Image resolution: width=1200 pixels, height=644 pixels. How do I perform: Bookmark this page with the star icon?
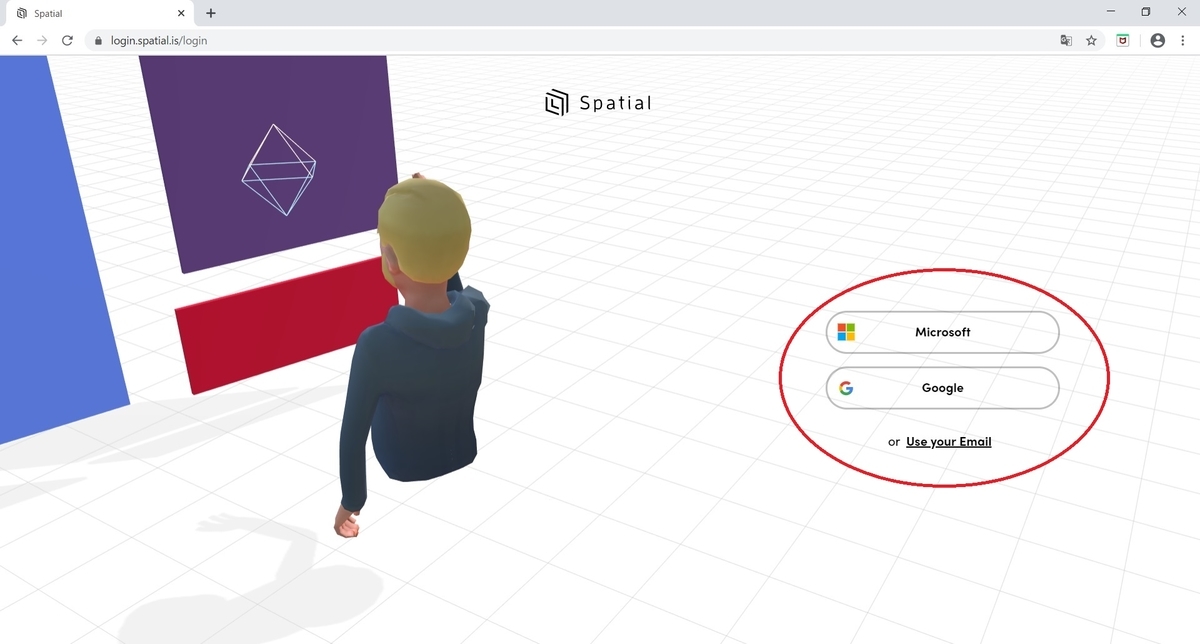pyautogui.click(x=1091, y=40)
